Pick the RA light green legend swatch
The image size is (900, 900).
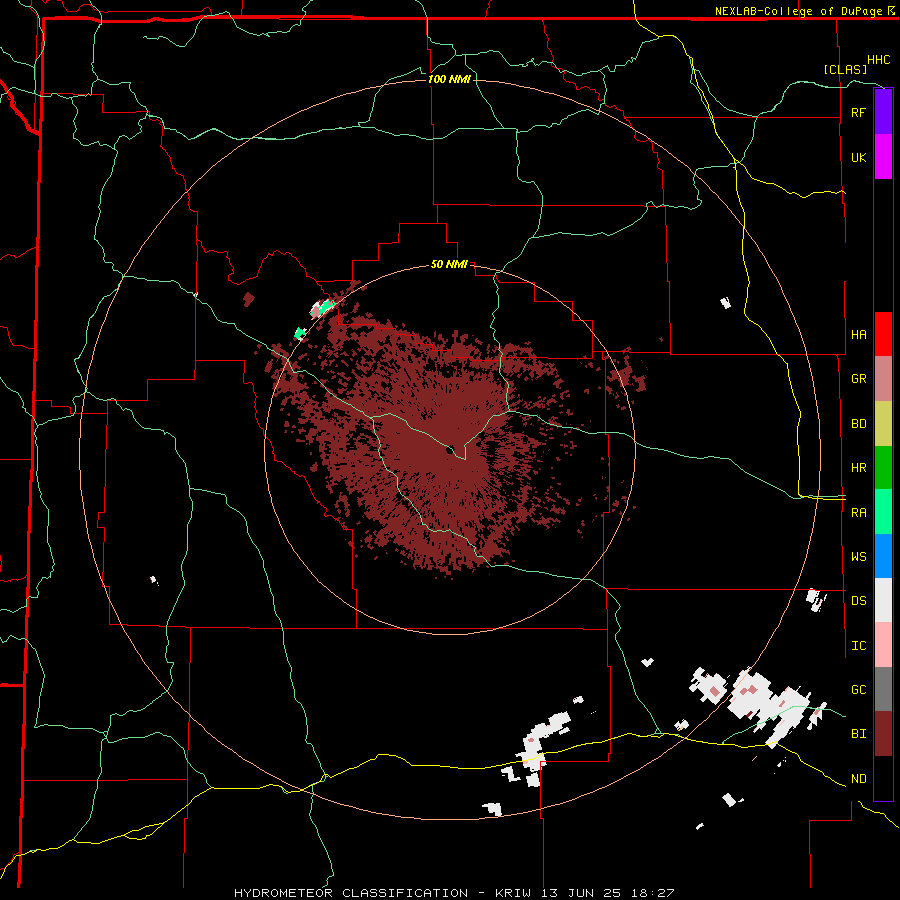[883, 512]
